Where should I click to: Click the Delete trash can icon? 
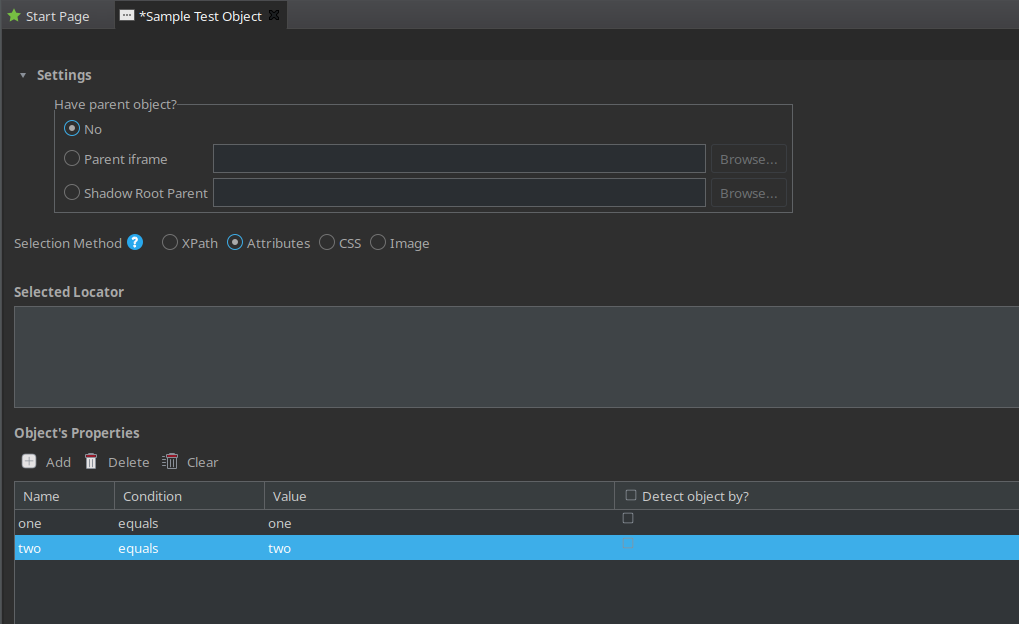(x=91, y=461)
